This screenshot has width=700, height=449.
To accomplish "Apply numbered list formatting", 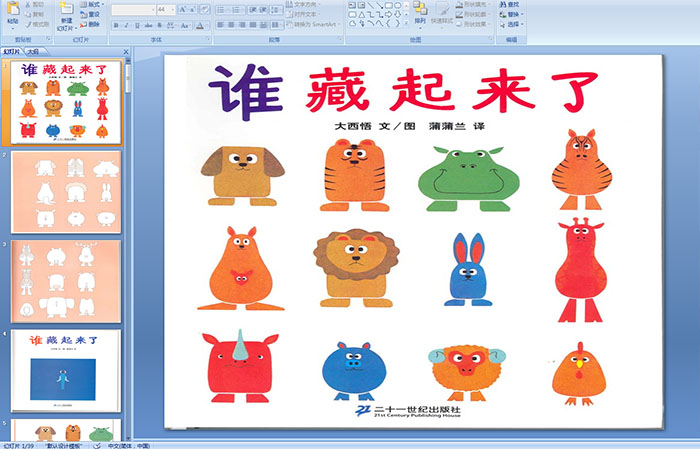I will click(238, 10).
